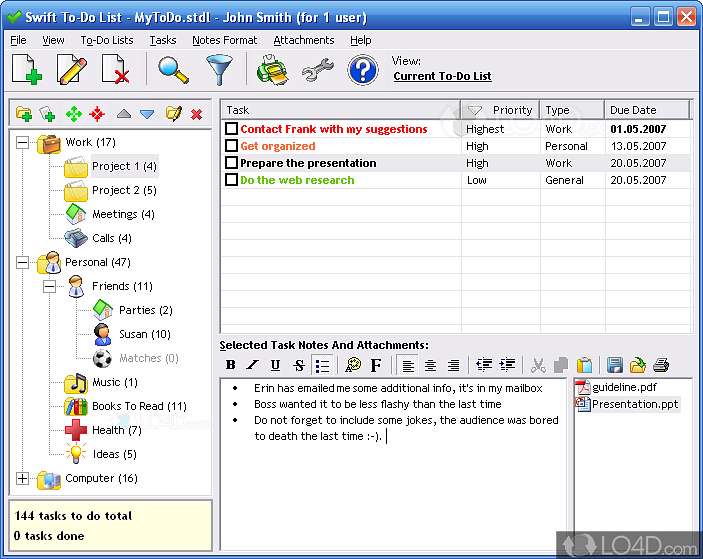
Task: Open the To-Do Lists menu
Action: point(107,40)
